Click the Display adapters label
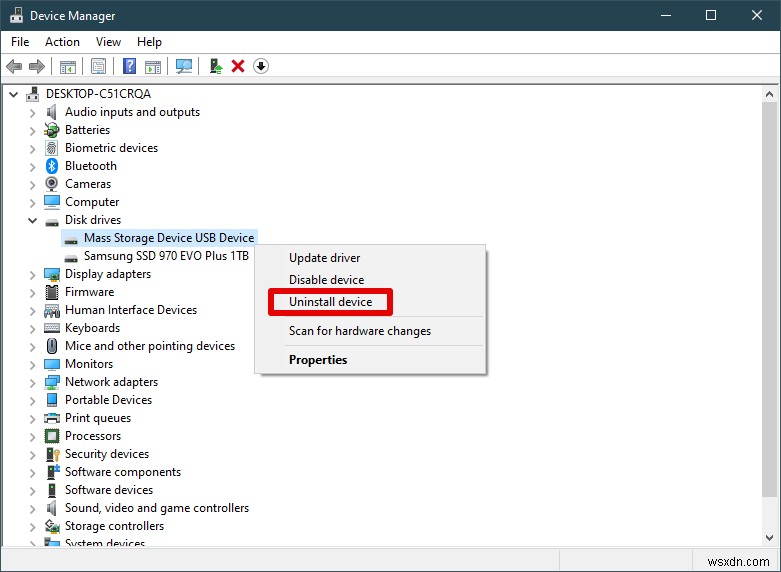 (x=108, y=275)
